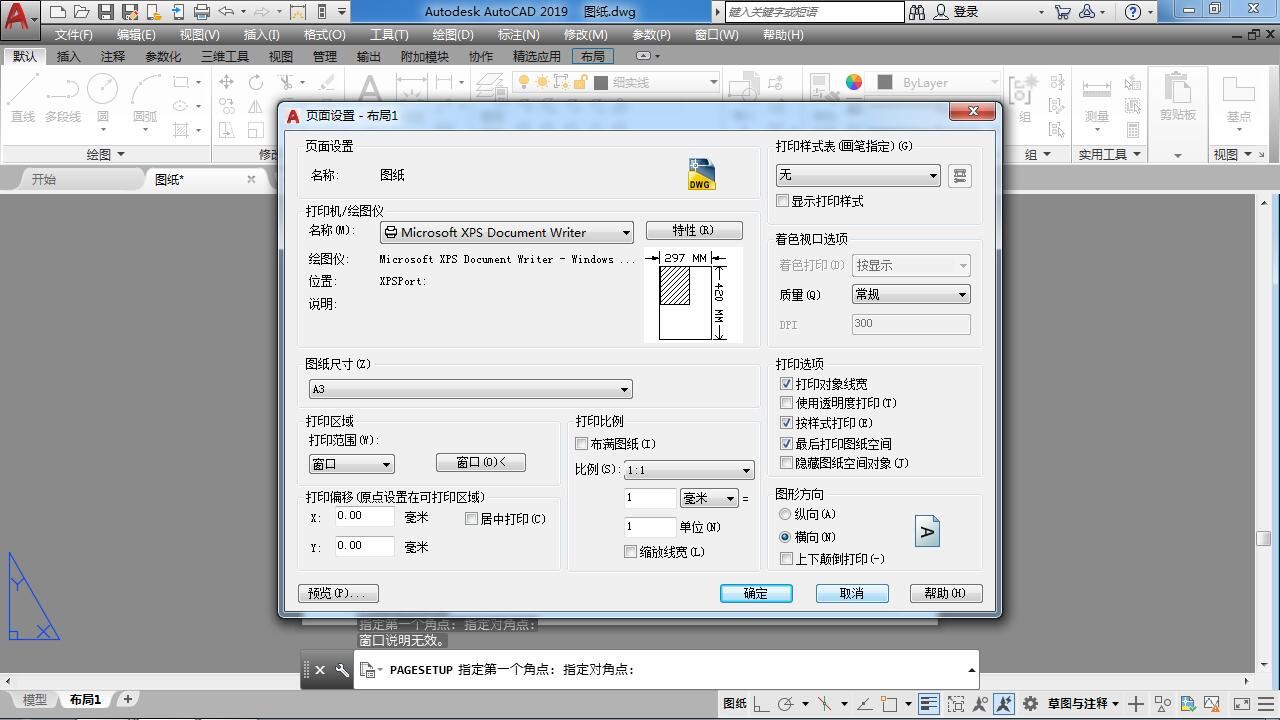Click the binoculars search icon
The image size is (1280, 720).
(917, 12)
